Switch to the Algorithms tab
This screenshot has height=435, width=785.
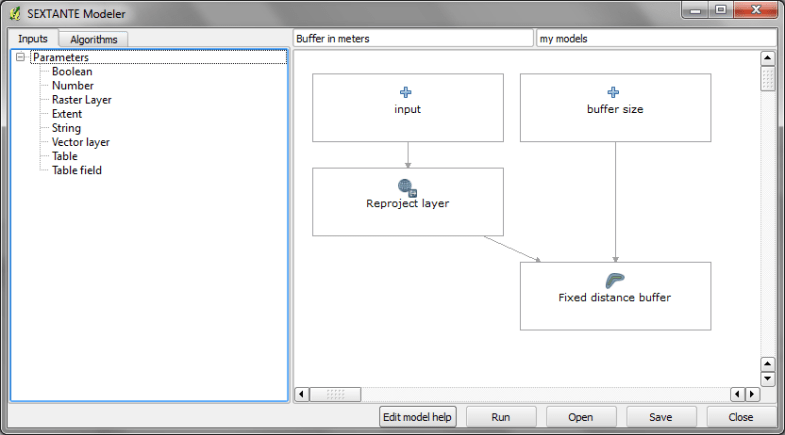click(94, 39)
